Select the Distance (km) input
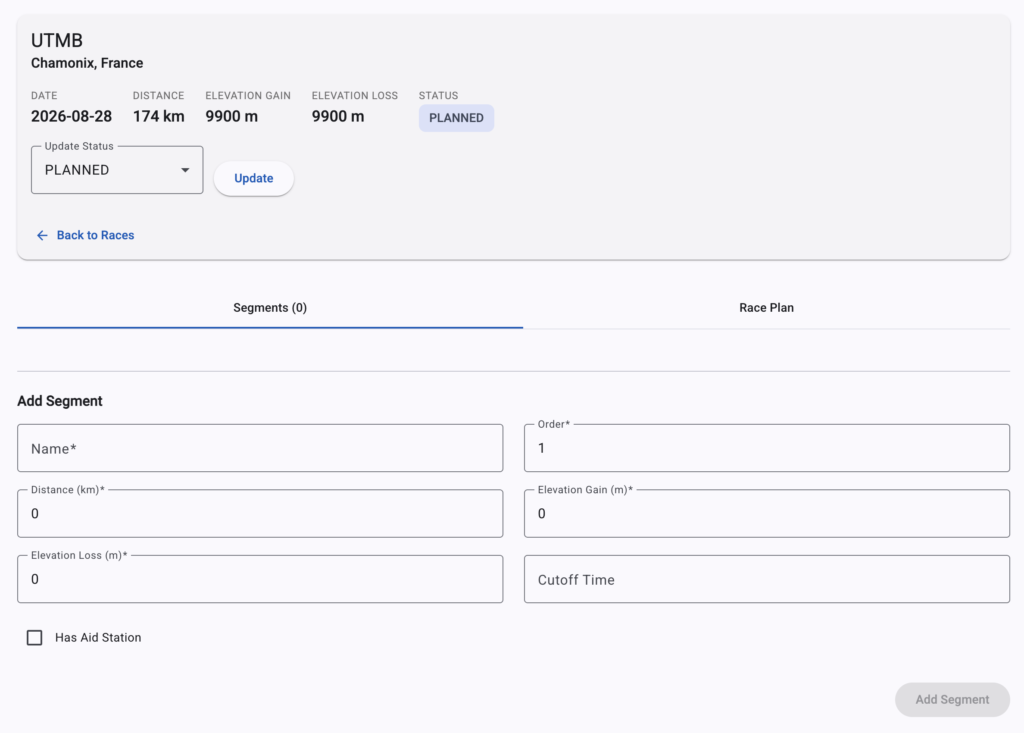The width and height of the screenshot is (1024, 733). click(x=260, y=514)
